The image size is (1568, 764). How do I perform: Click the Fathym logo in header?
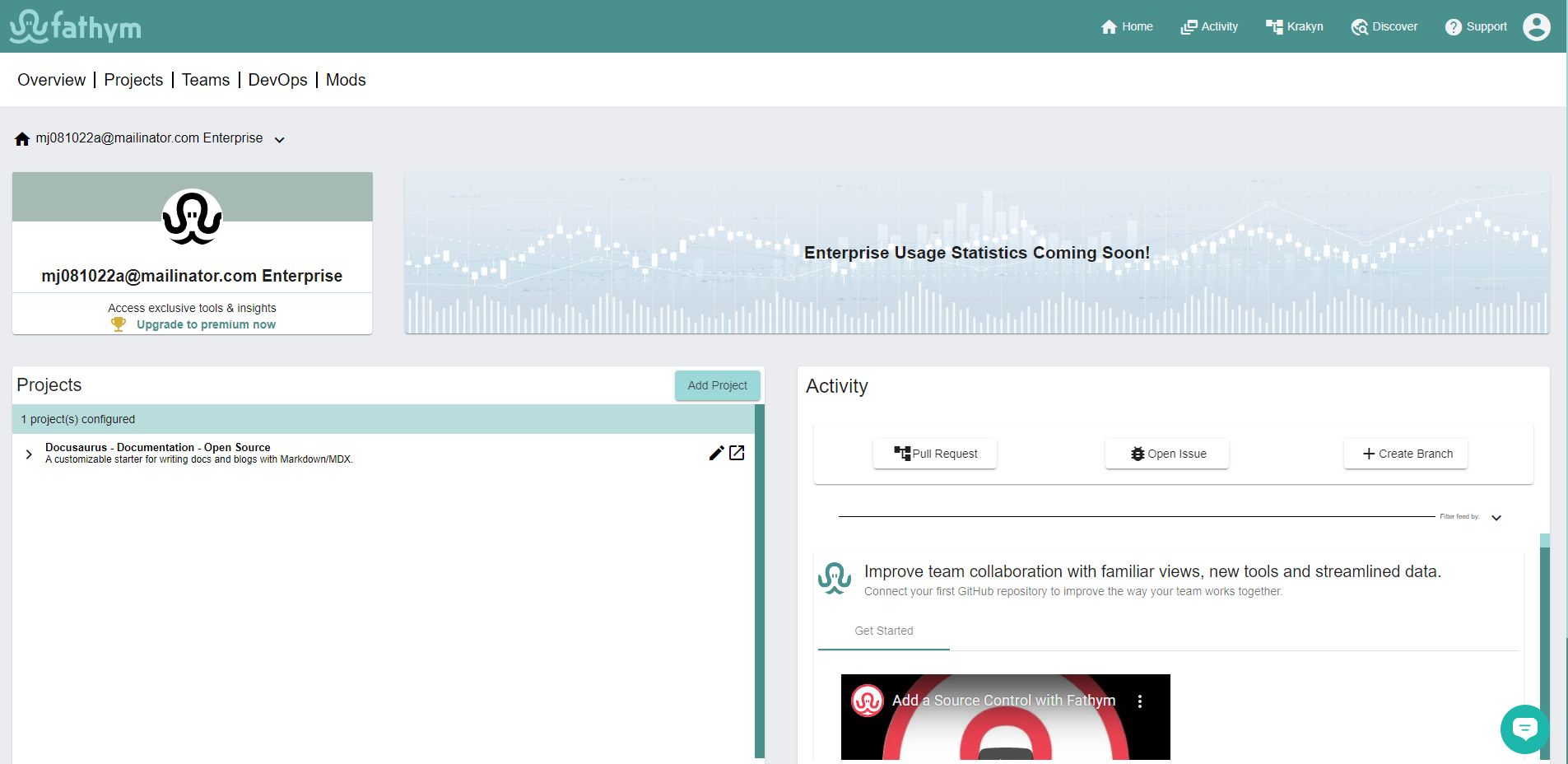click(x=76, y=26)
